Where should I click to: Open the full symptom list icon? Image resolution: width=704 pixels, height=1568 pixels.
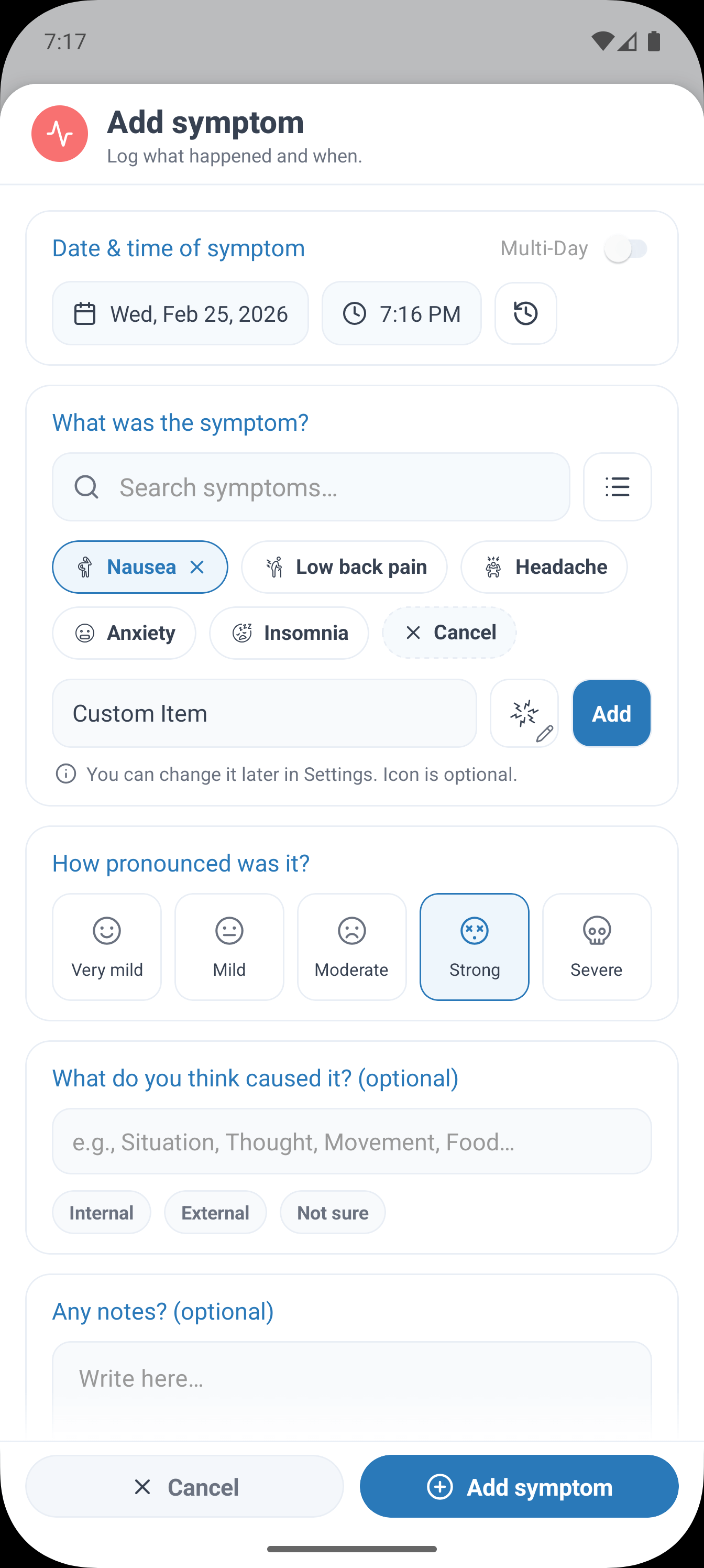click(617, 487)
